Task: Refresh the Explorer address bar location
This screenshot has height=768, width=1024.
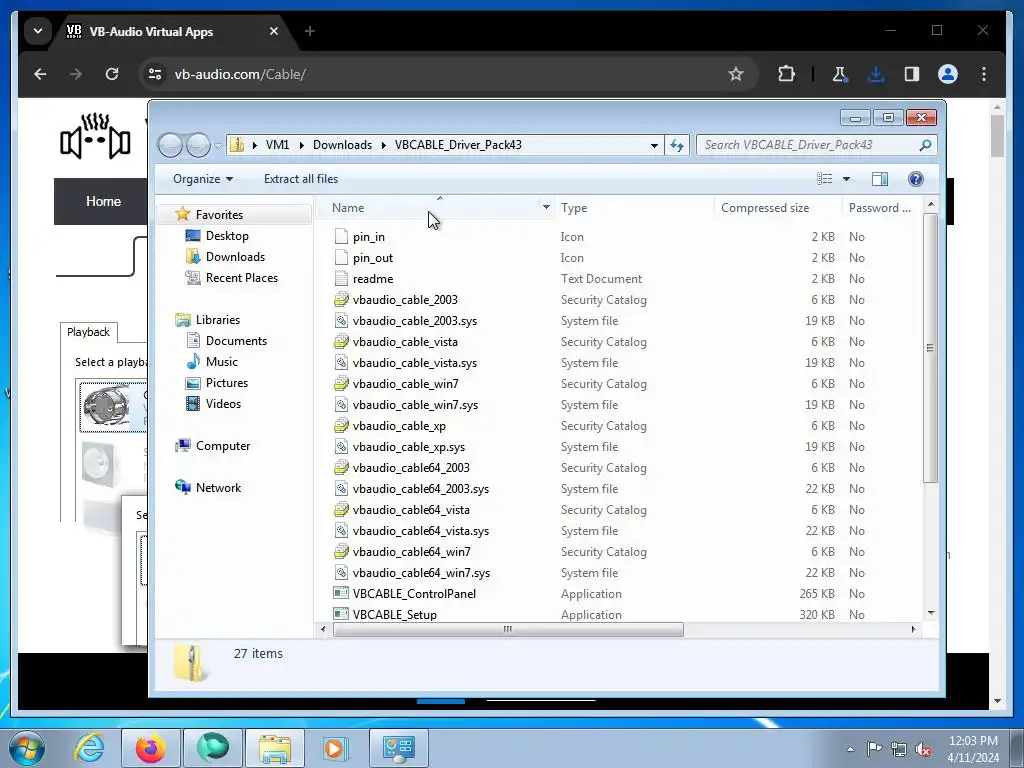Action: coord(677,145)
